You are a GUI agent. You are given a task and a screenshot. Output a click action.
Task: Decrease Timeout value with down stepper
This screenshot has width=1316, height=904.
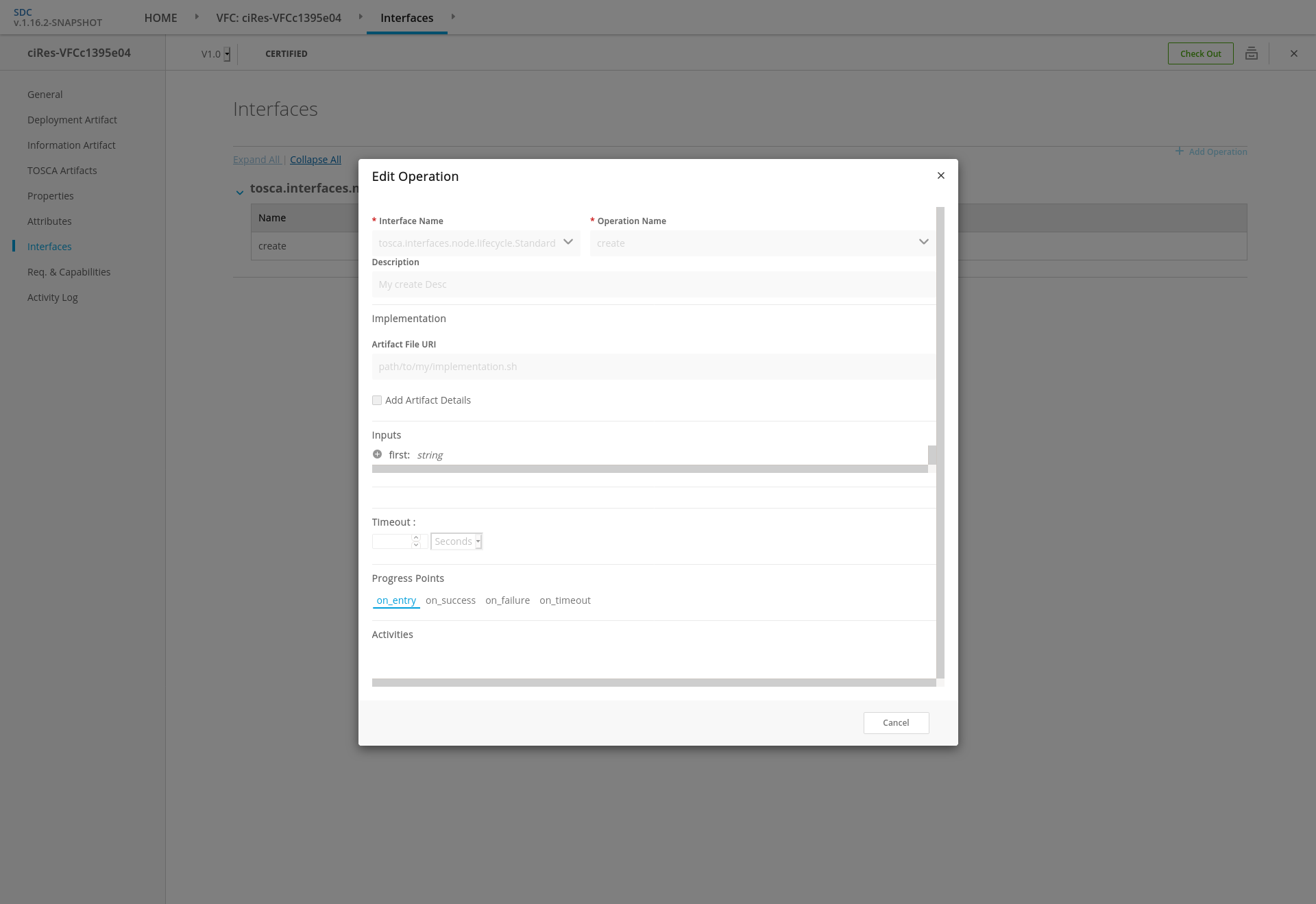point(416,545)
